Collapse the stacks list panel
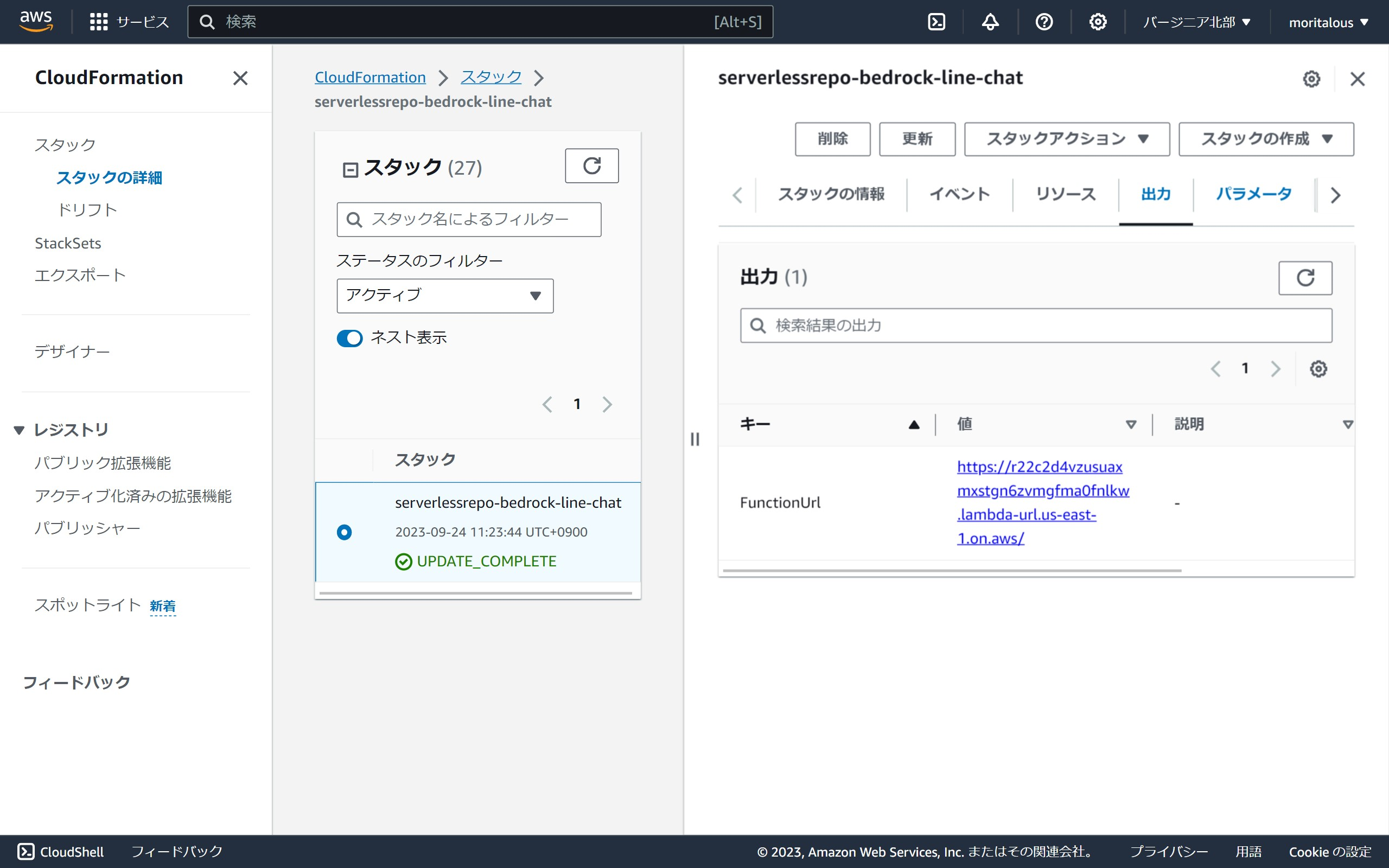Image resolution: width=1389 pixels, height=868 pixels. click(x=349, y=170)
